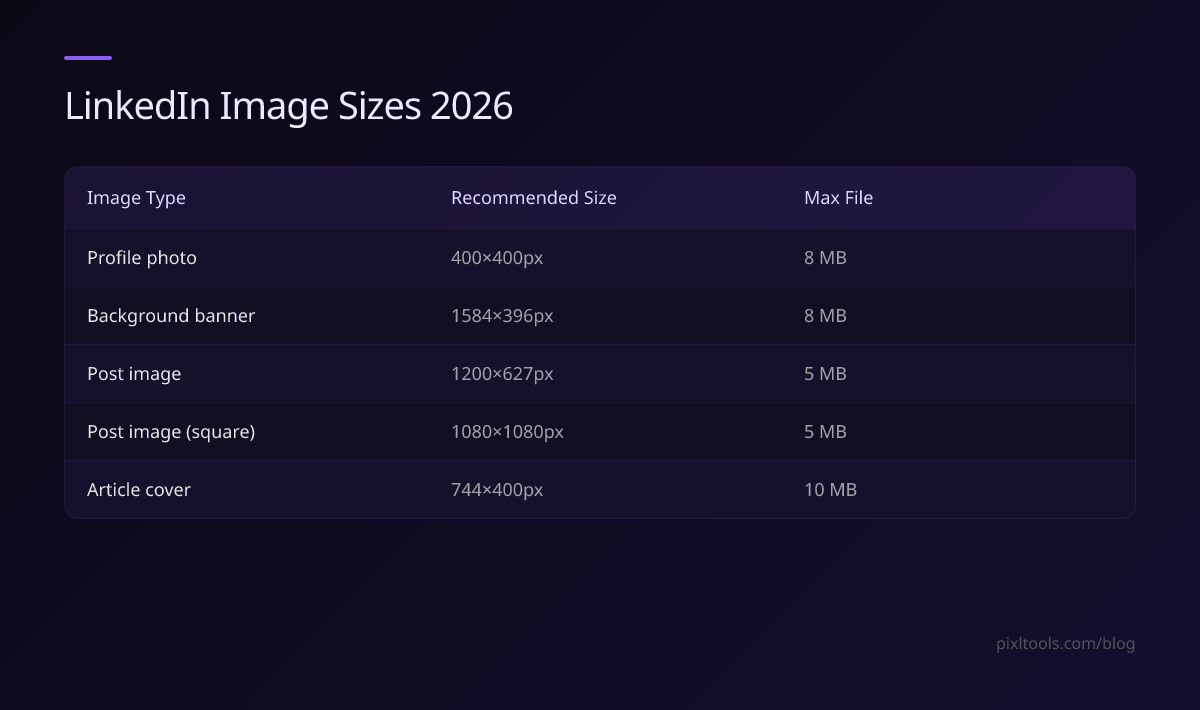The width and height of the screenshot is (1200, 710).
Task: Select the "Article cover" cell
Action: 139,490
